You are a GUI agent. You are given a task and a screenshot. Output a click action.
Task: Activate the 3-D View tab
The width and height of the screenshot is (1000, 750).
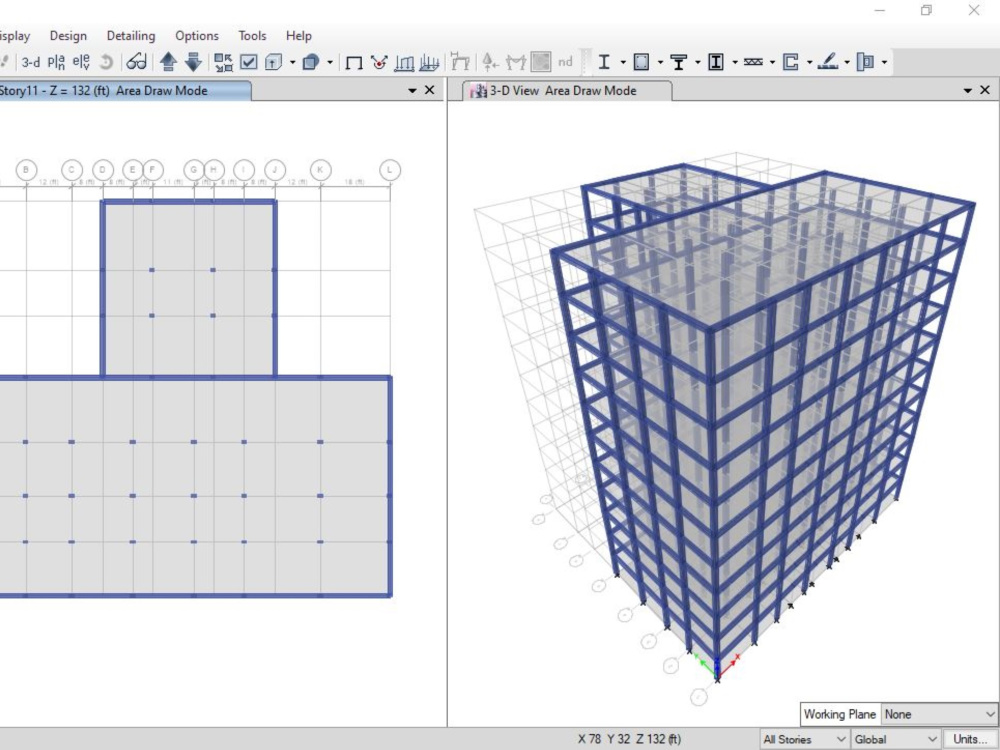tap(566, 91)
